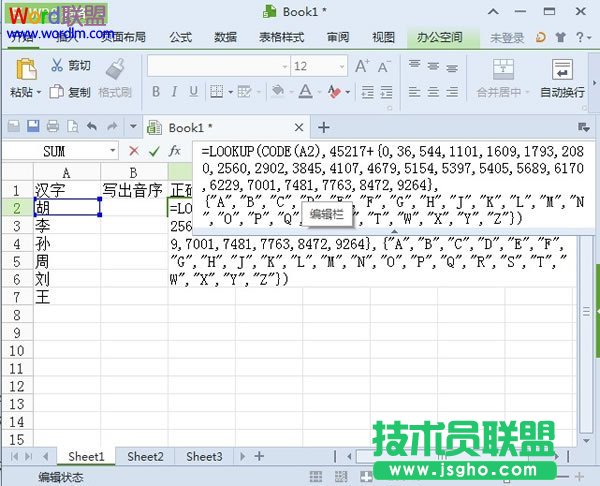Click the Save disk icon
The image size is (600, 486).
tap(33, 126)
